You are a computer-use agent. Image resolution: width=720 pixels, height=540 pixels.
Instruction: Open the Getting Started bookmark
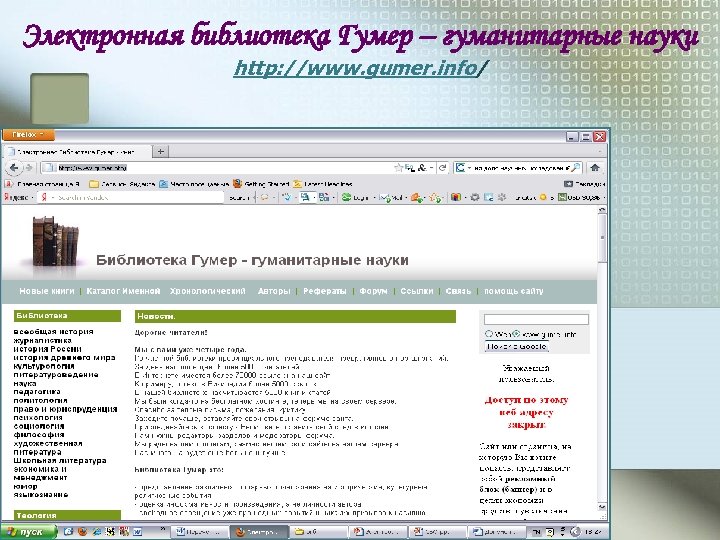[261, 184]
